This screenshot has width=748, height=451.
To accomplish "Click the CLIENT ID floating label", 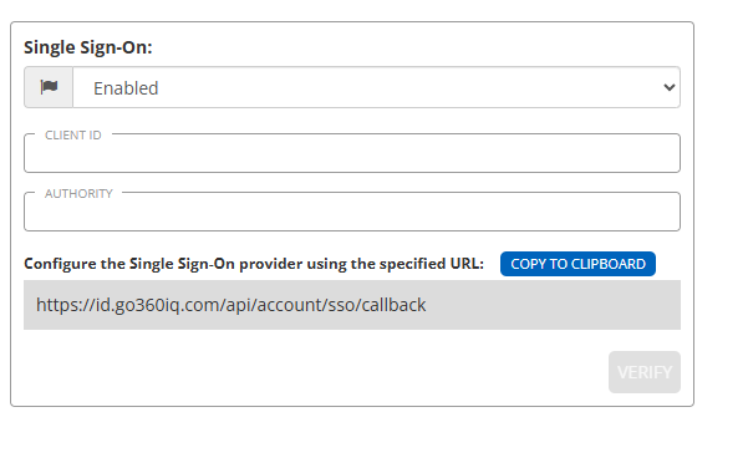I will tap(73, 135).
